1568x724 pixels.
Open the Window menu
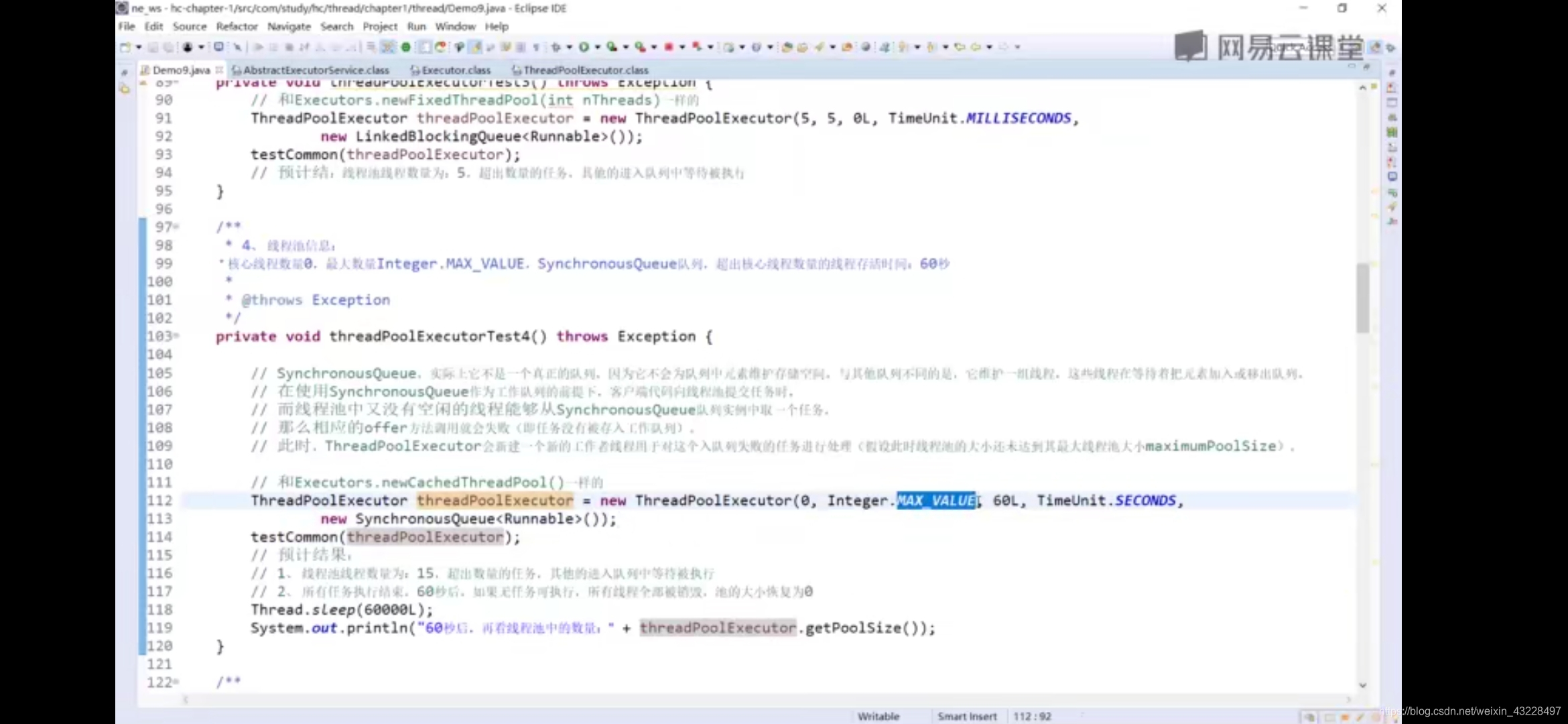coord(455,26)
